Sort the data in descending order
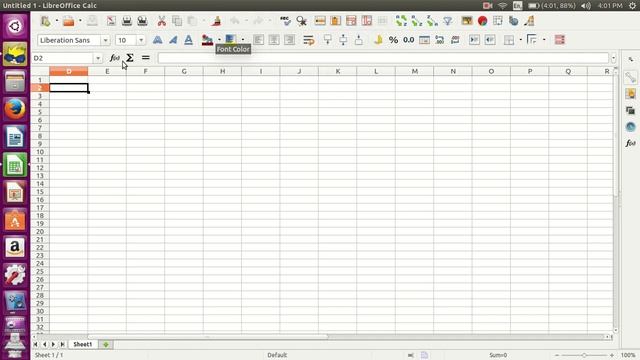 coord(432,21)
